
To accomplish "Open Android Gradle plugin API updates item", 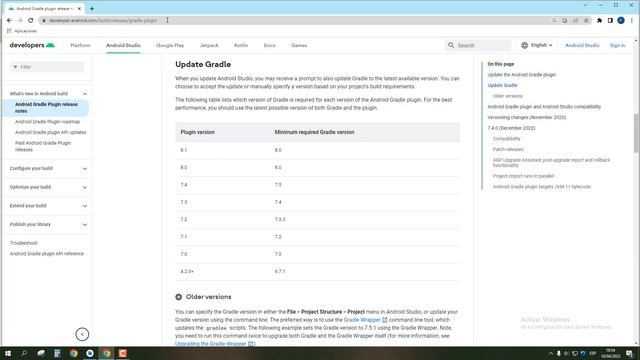I will [x=51, y=132].
